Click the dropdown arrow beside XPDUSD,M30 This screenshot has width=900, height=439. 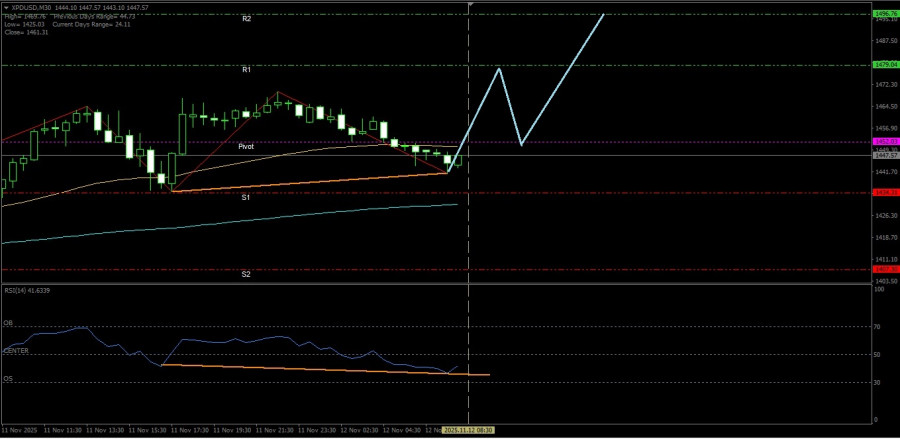[5, 7]
